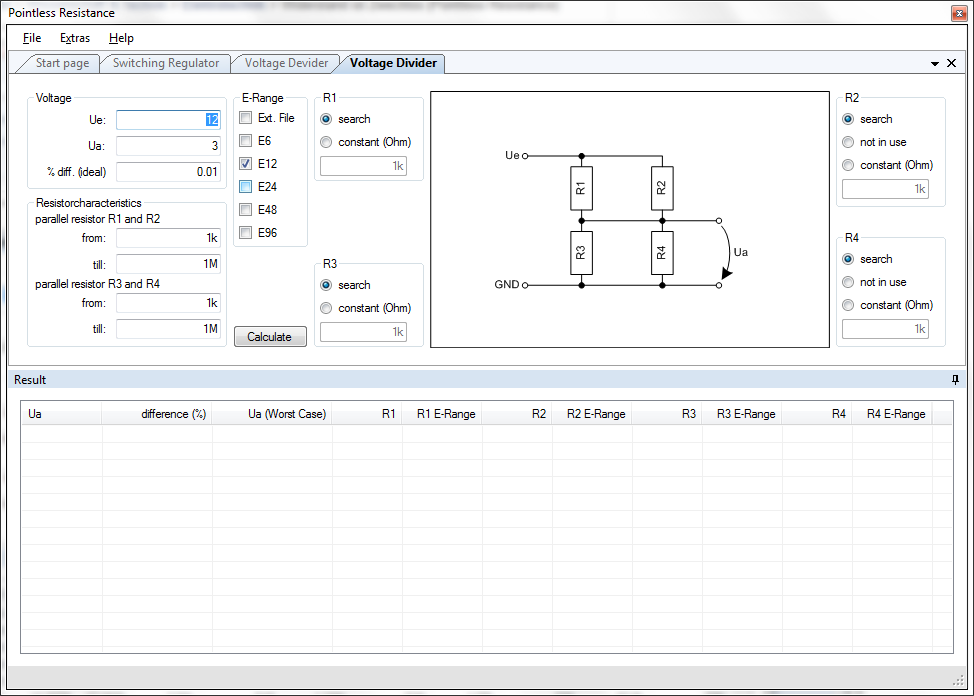This screenshot has width=974, height=696.
Task: Switch to the Switching Regulator tab
Action: coord(166,63)
